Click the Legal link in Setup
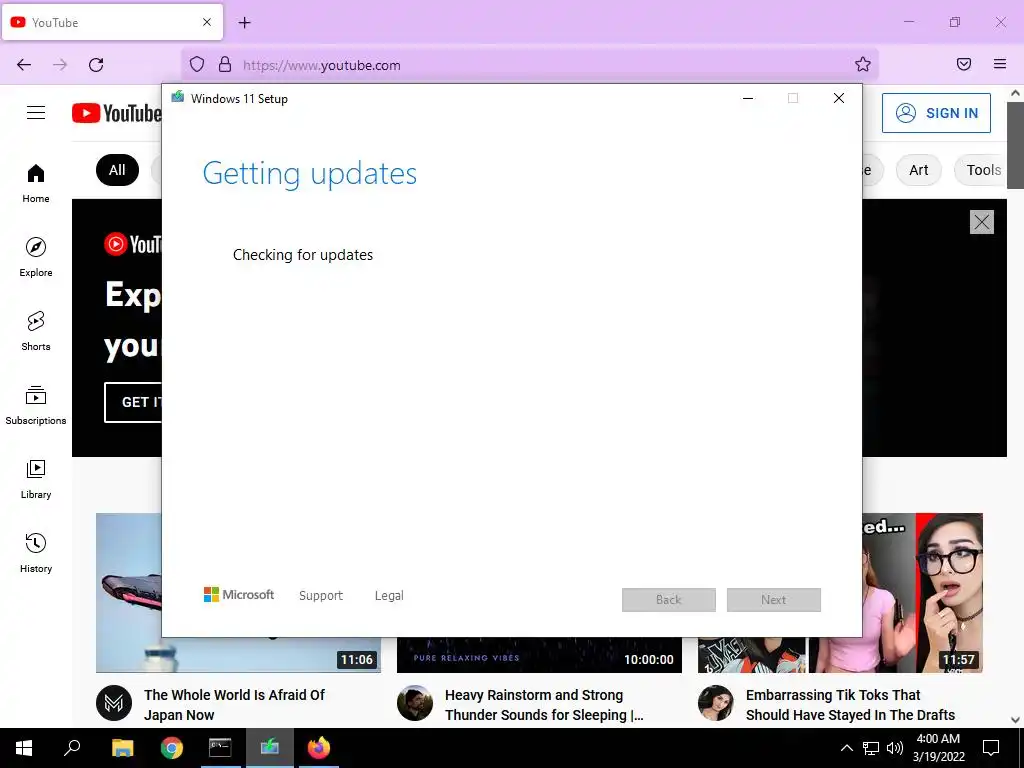Image resolution: width=1024 pixels, height=768 pixels. [389, 596]
